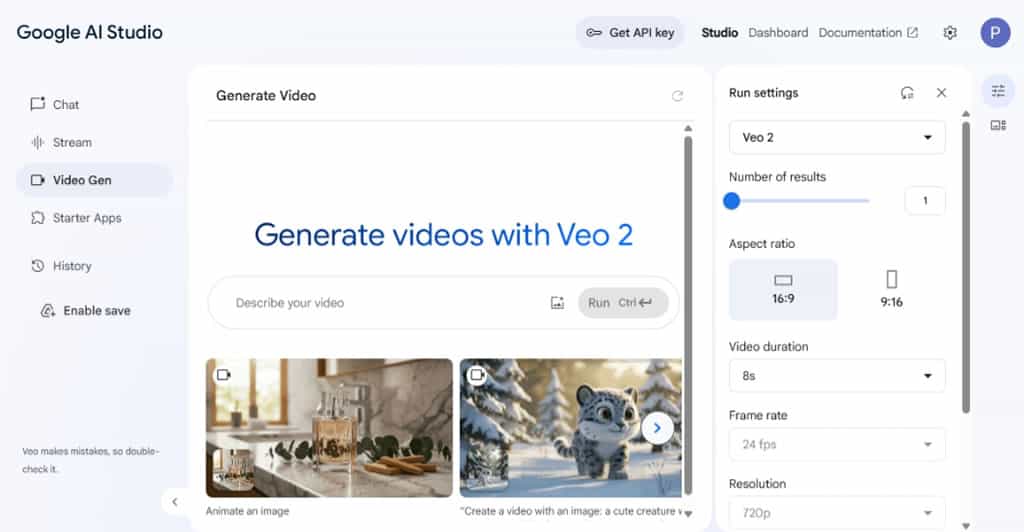Click the main panel scrollbar
1024x532 pixels.
[x=688, y=315]
